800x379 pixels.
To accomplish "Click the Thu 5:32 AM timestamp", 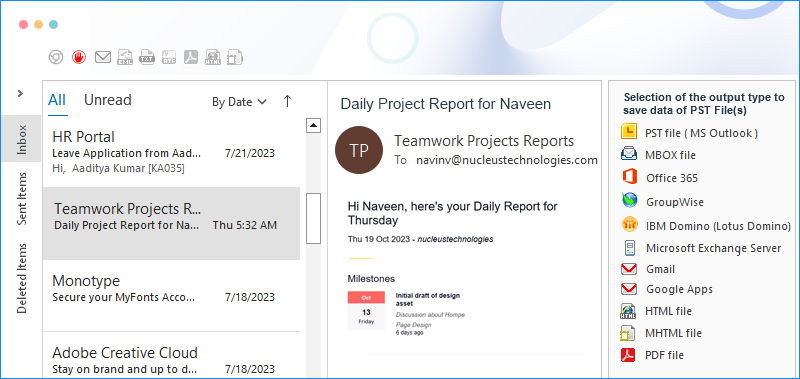I will [245, 225].
